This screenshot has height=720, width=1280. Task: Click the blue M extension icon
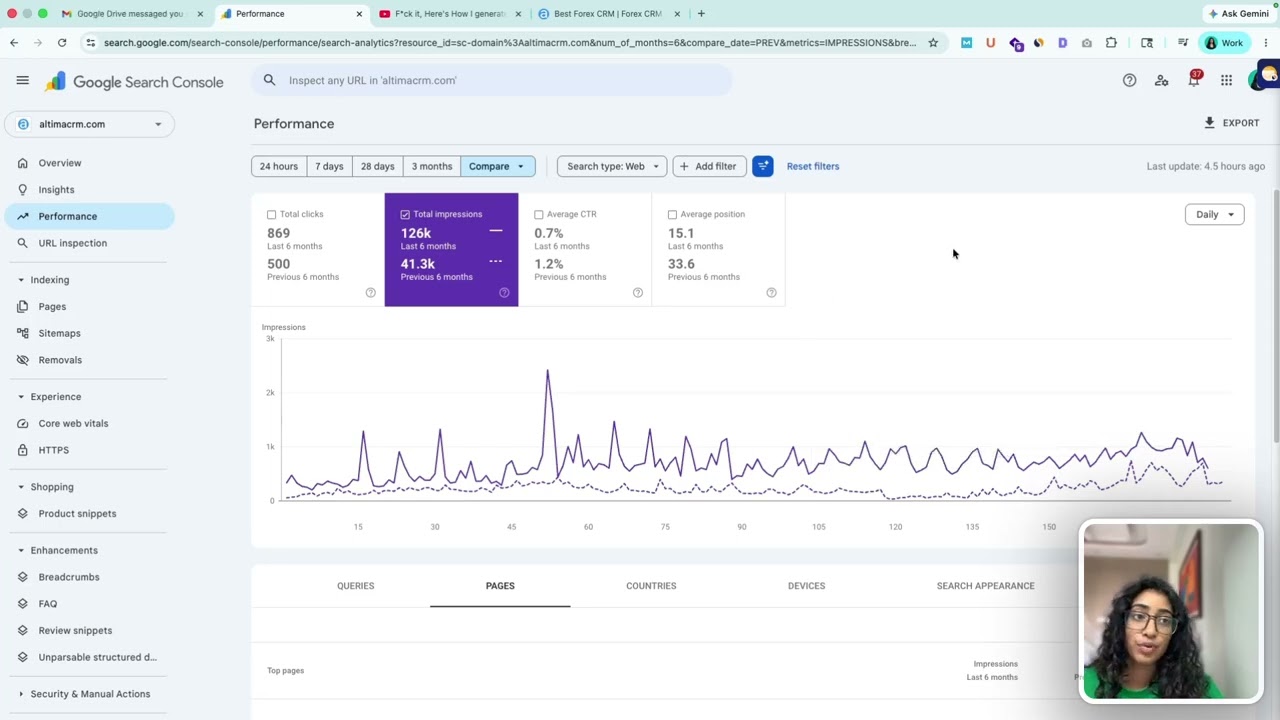(x=966, y=43)
